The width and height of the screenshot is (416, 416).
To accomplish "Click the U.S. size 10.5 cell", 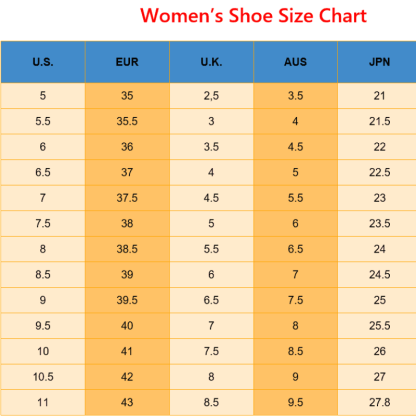I will [x=43, y=377].
